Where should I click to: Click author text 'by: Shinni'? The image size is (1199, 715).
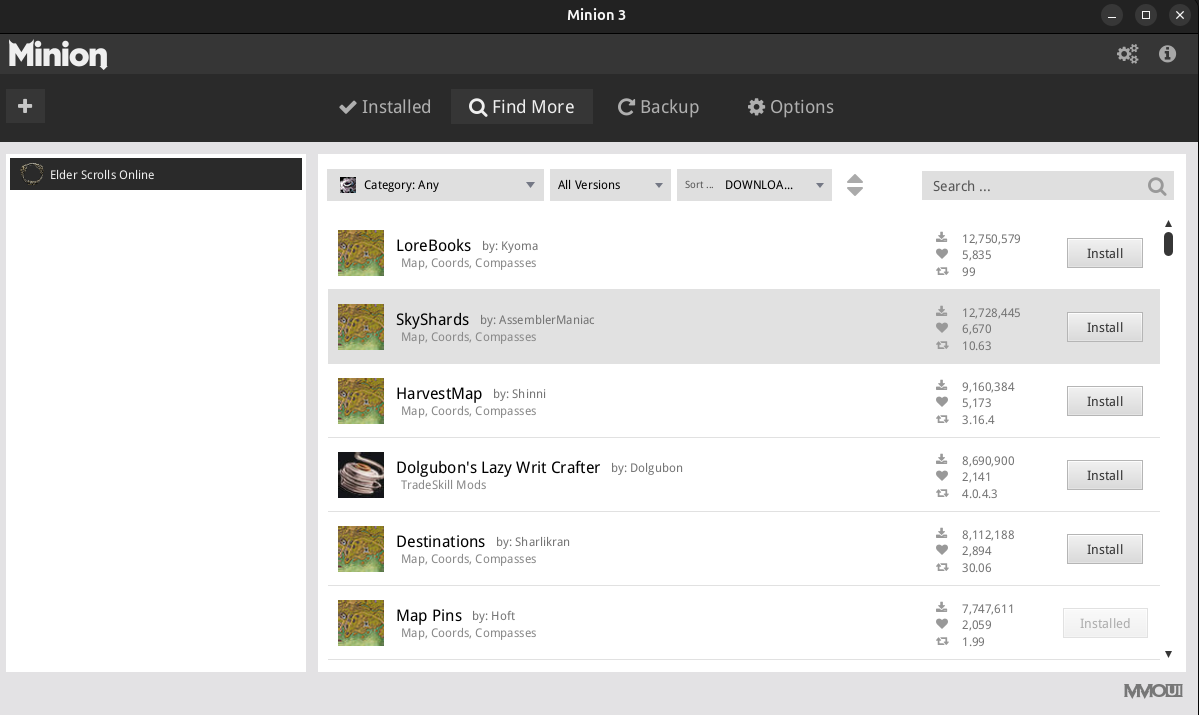pos(519,394)
